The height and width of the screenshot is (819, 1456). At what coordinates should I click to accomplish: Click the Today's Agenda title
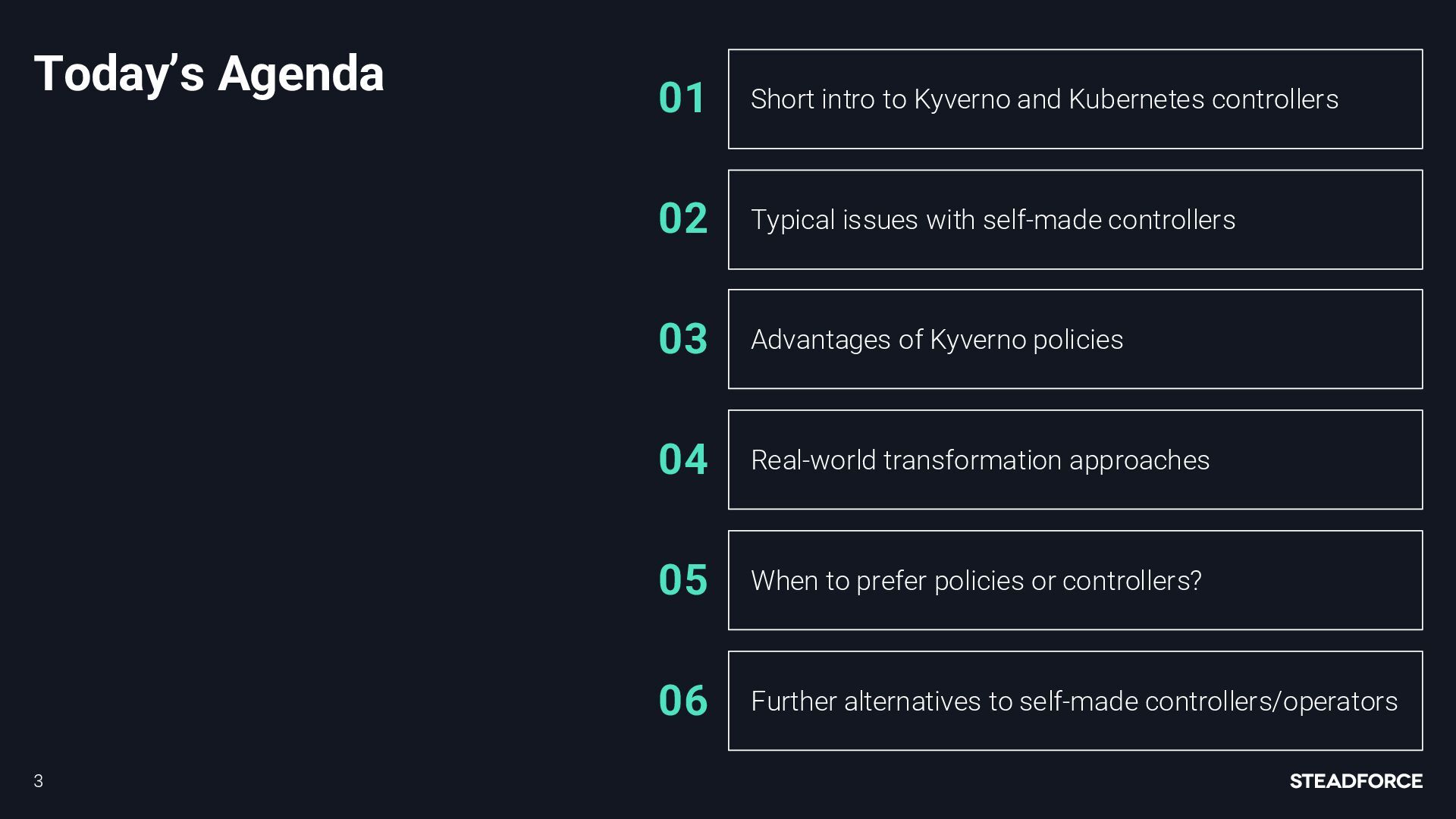[x=209, y=74]
